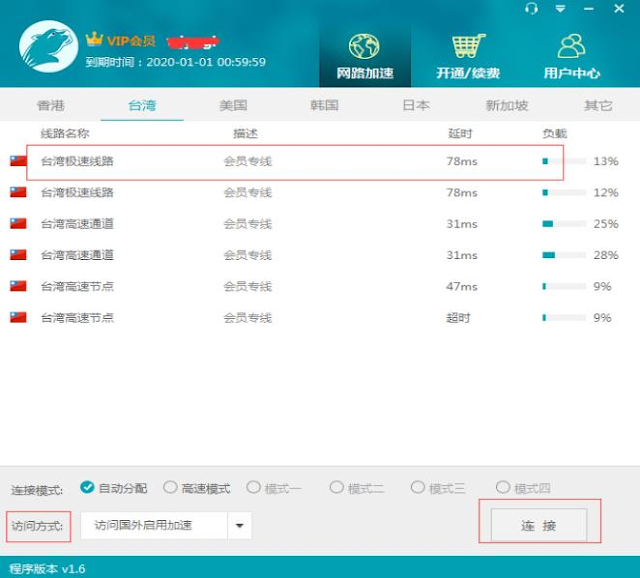This screenshot has width=640, height=578.
Task: Open the 访问国外启用加速 combo box
Action: (x=154, y=525)
